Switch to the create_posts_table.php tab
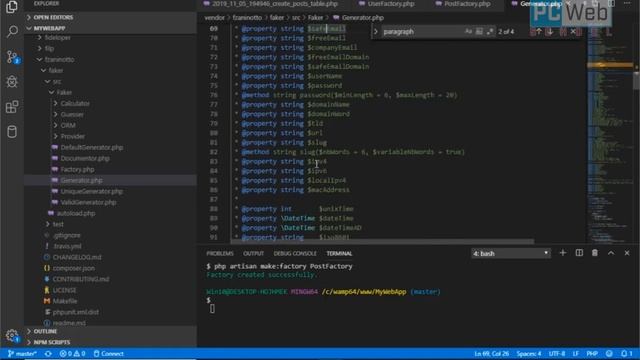Image resolution: width=640 pixels, height=360 pixels. coord(271,4)
